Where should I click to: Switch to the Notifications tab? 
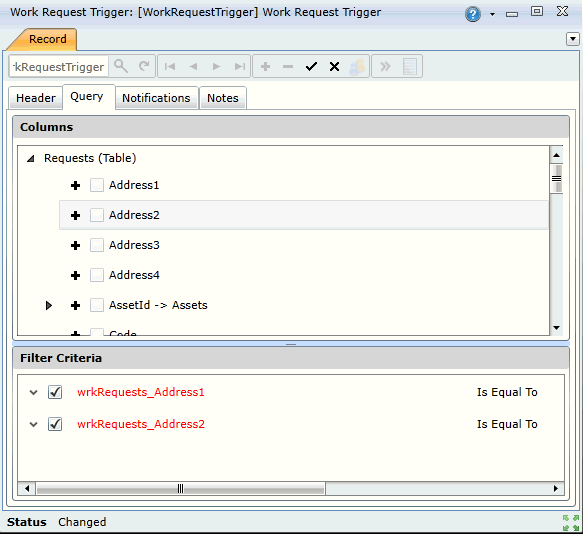click(x=156, y=98)
